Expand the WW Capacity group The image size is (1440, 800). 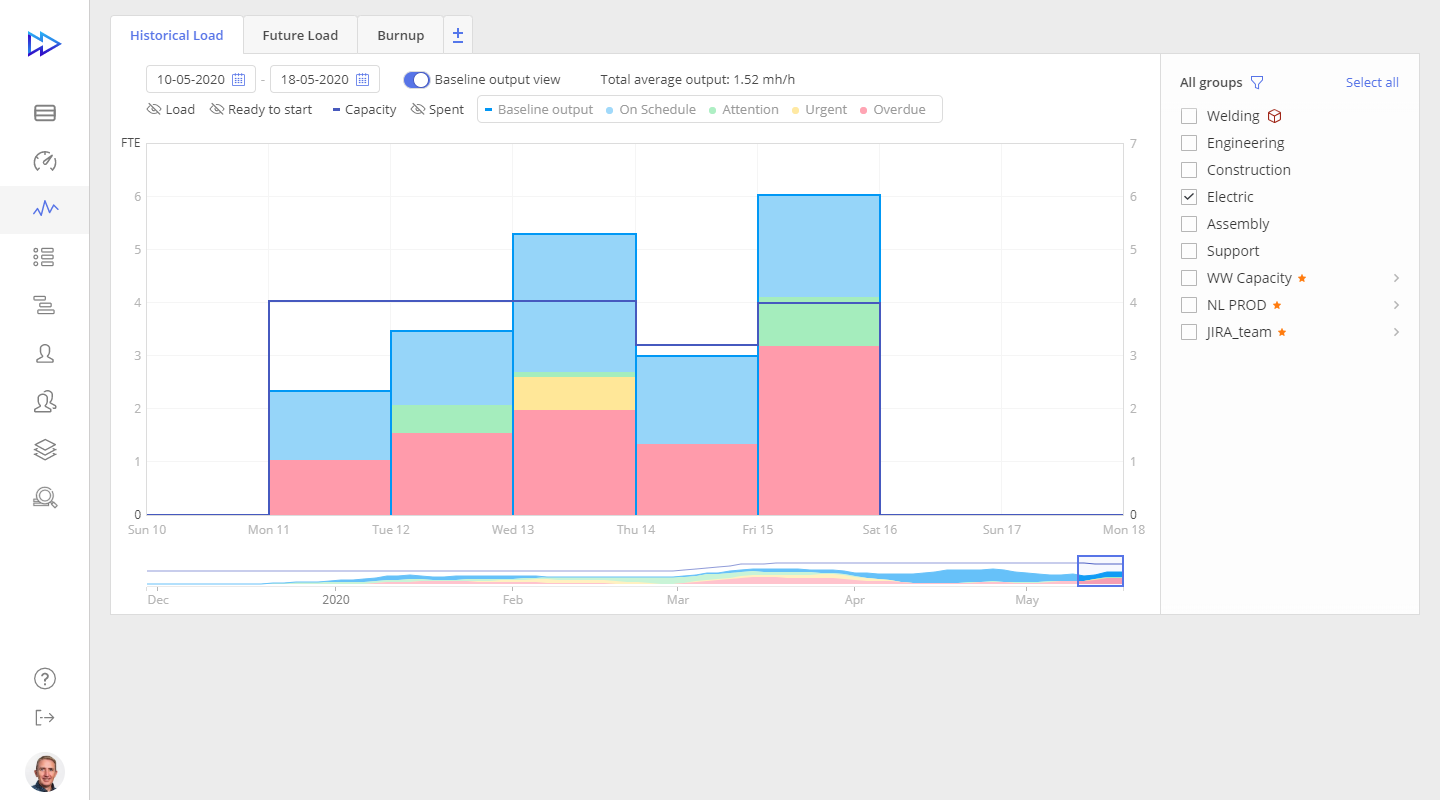coord(1396,278)
